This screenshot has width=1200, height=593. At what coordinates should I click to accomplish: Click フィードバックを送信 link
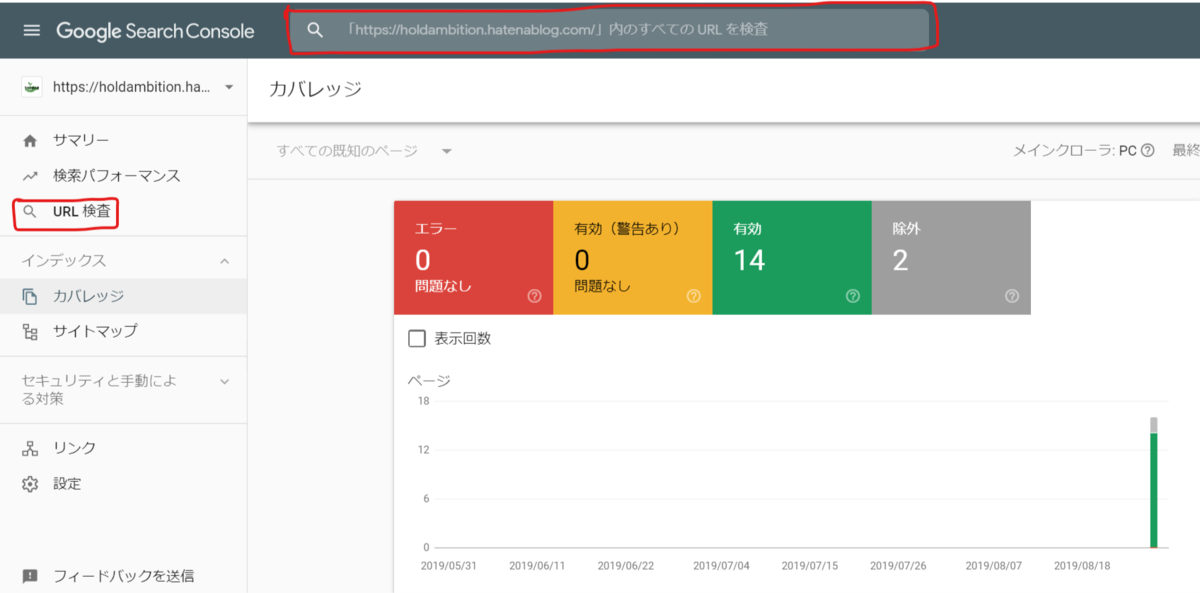tap(123, 576)
